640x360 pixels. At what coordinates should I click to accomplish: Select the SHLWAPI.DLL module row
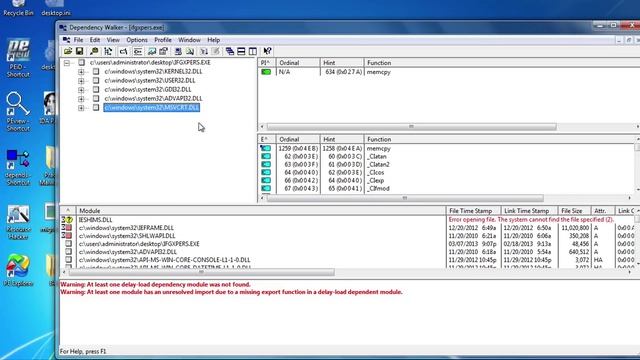(347, 236)
